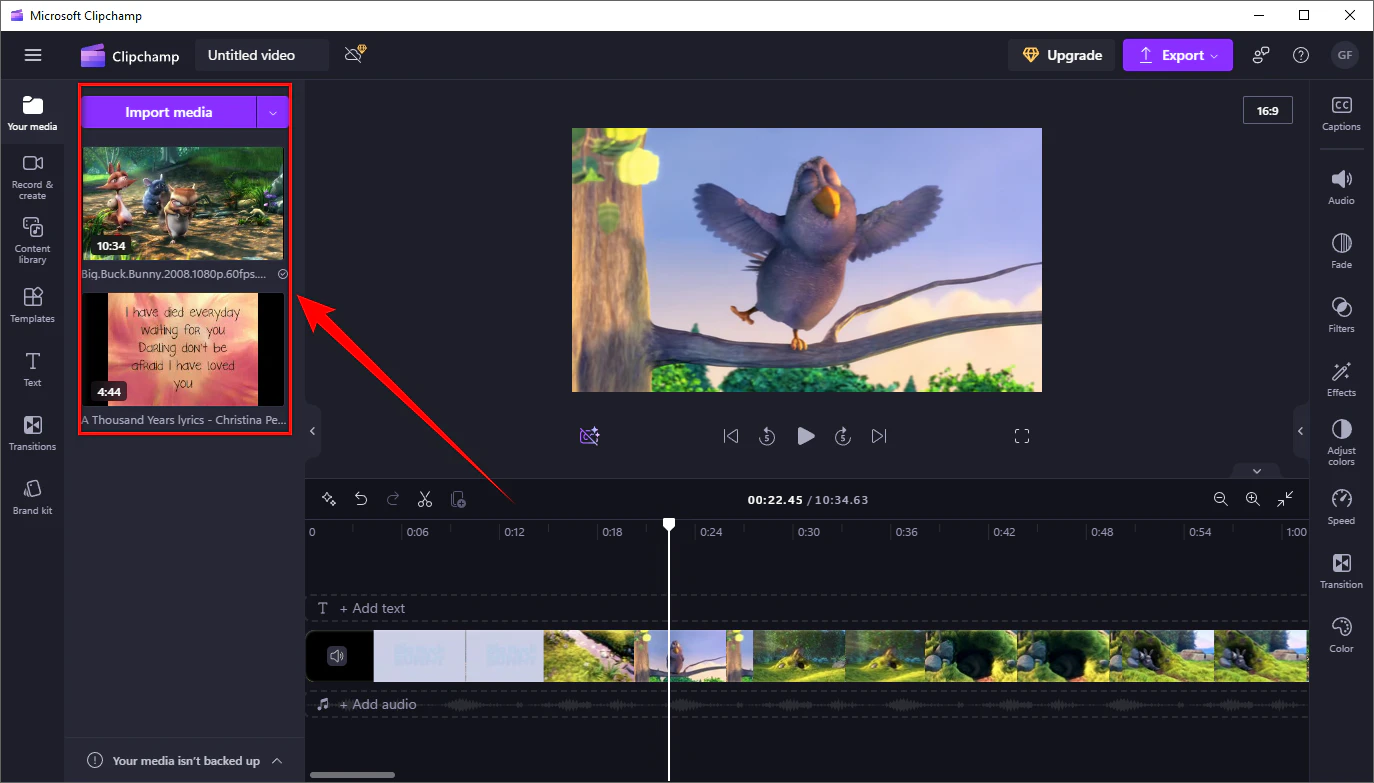Open the Transition panel in right sidebar
Screen dimensions: 1374x783
pos(1341,571)
